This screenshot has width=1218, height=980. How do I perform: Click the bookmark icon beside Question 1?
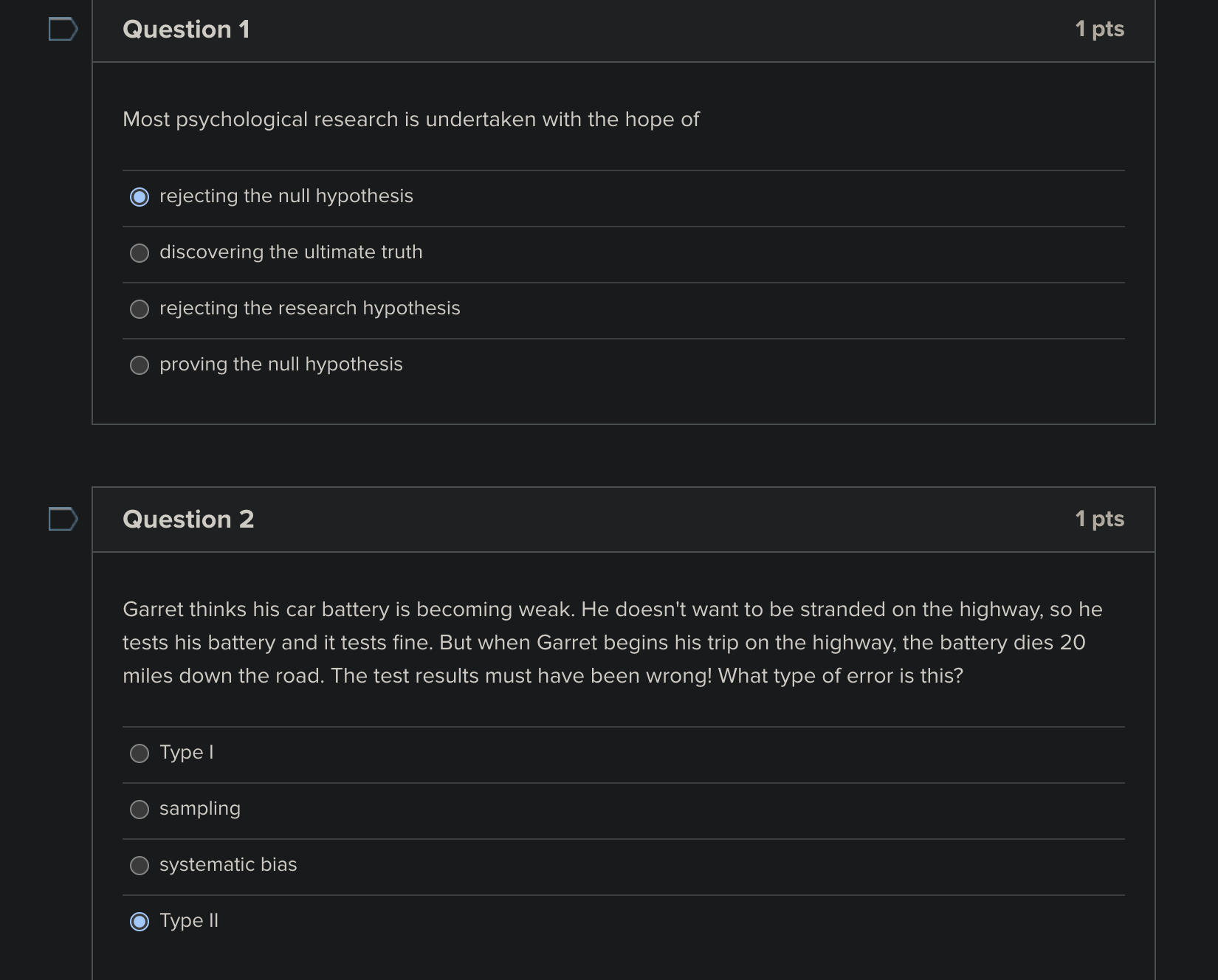pyautogui.click(x=62, y=29)
